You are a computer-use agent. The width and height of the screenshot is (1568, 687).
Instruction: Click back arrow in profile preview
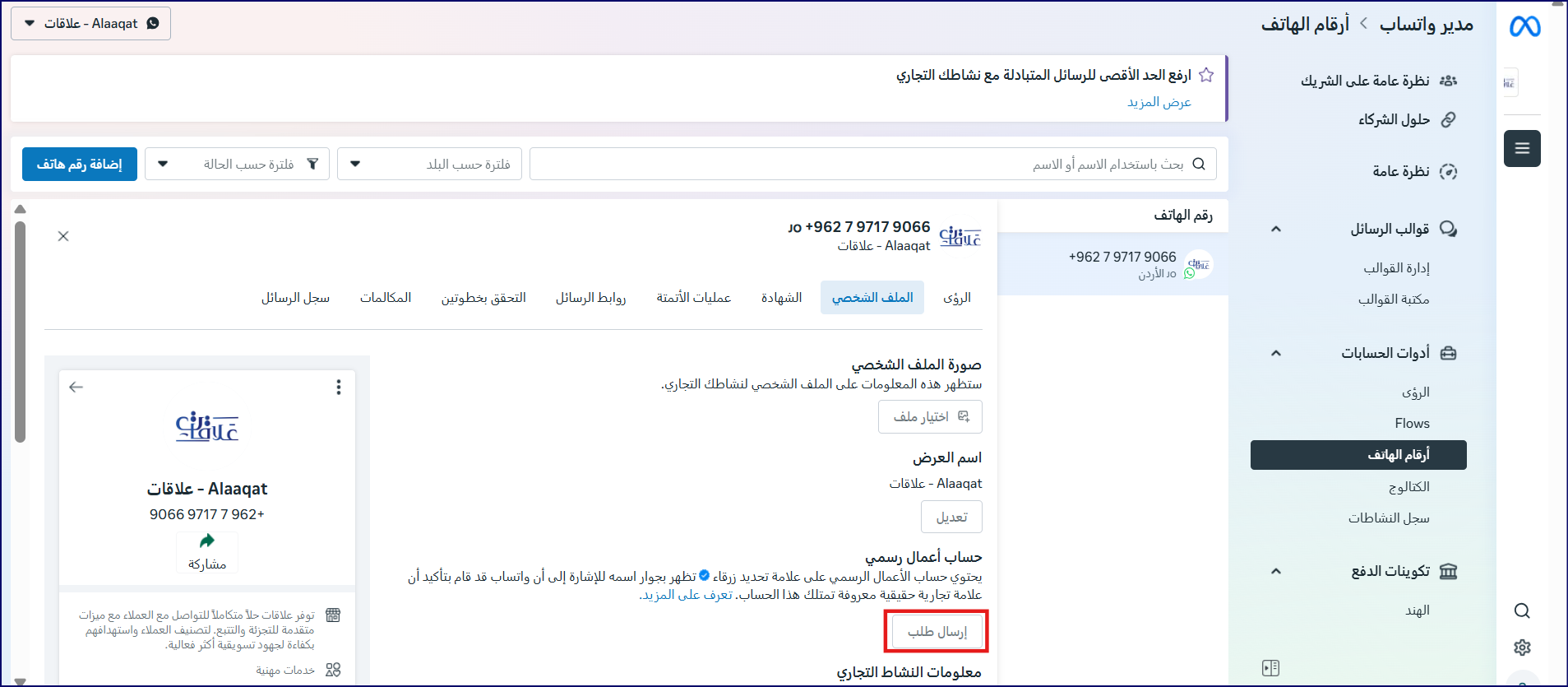(x=76, y=388)
